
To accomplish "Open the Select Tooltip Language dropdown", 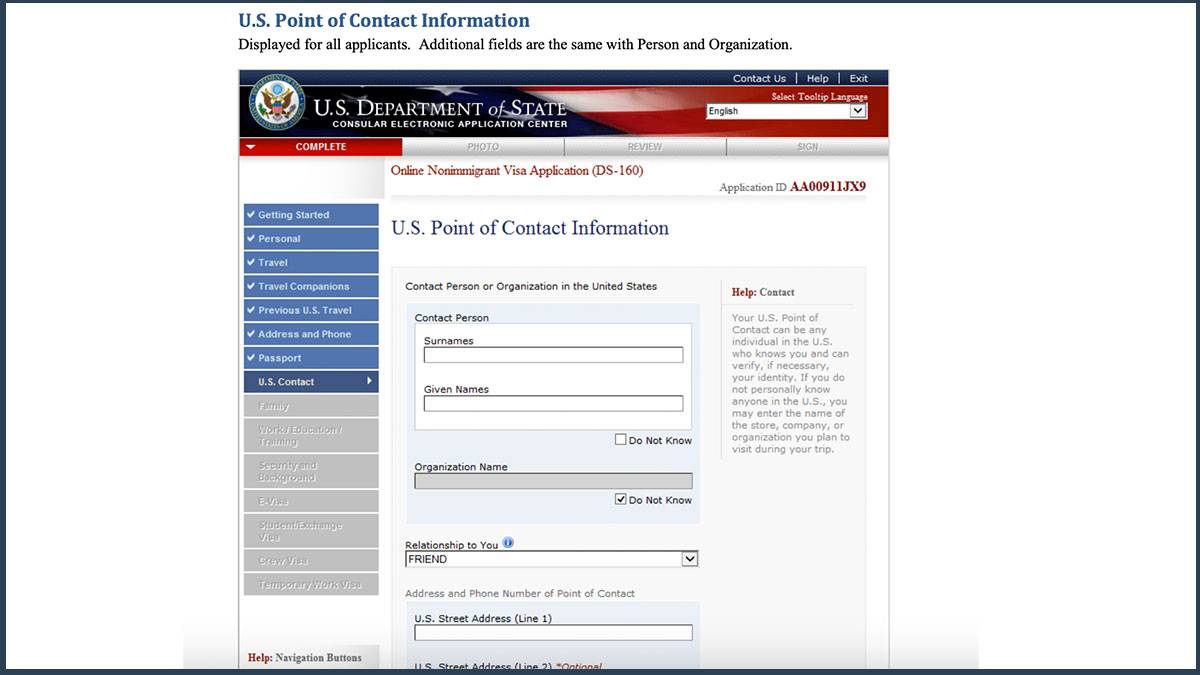I will coord(786,111).
